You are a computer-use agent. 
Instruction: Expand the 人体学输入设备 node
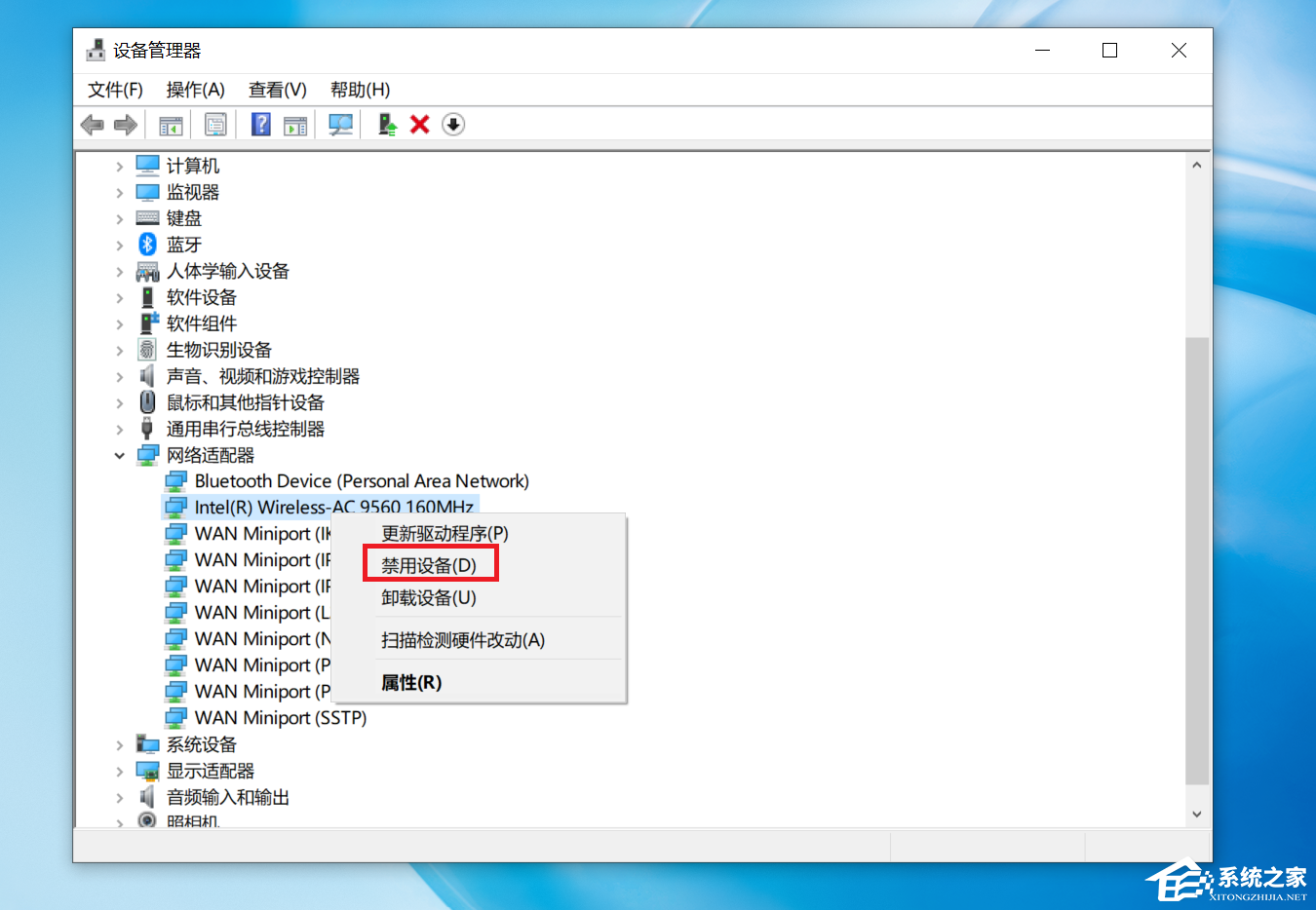tap(120, 272)
